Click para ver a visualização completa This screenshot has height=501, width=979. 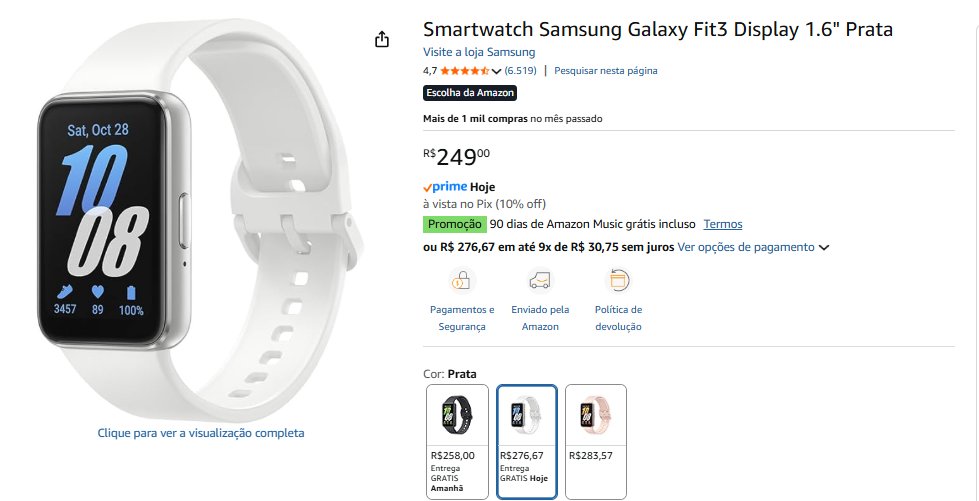(x=201, y=433)
